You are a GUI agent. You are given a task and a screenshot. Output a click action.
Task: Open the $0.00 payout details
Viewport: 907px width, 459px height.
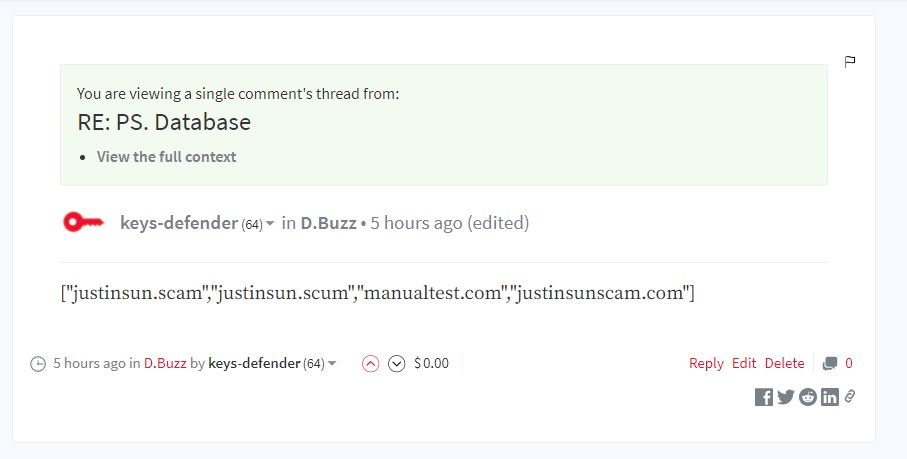click(x=432, y=364)
